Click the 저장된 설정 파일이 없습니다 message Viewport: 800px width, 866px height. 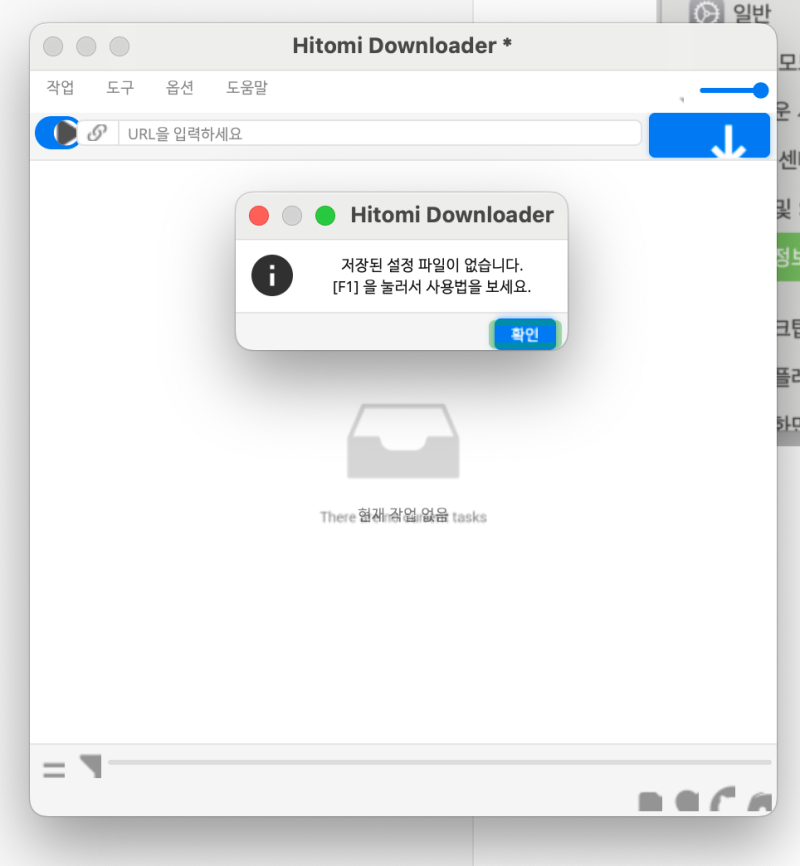tap(432, 265)
